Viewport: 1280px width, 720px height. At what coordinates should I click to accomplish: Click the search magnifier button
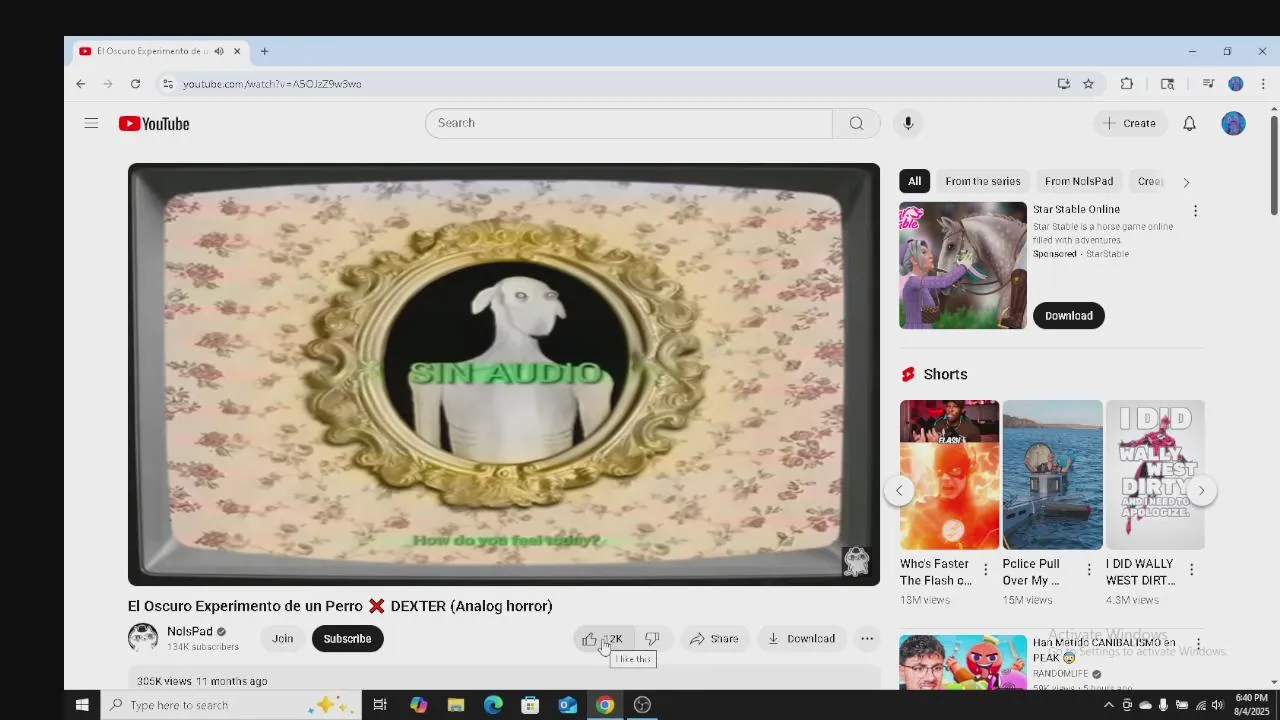point(856,123)
